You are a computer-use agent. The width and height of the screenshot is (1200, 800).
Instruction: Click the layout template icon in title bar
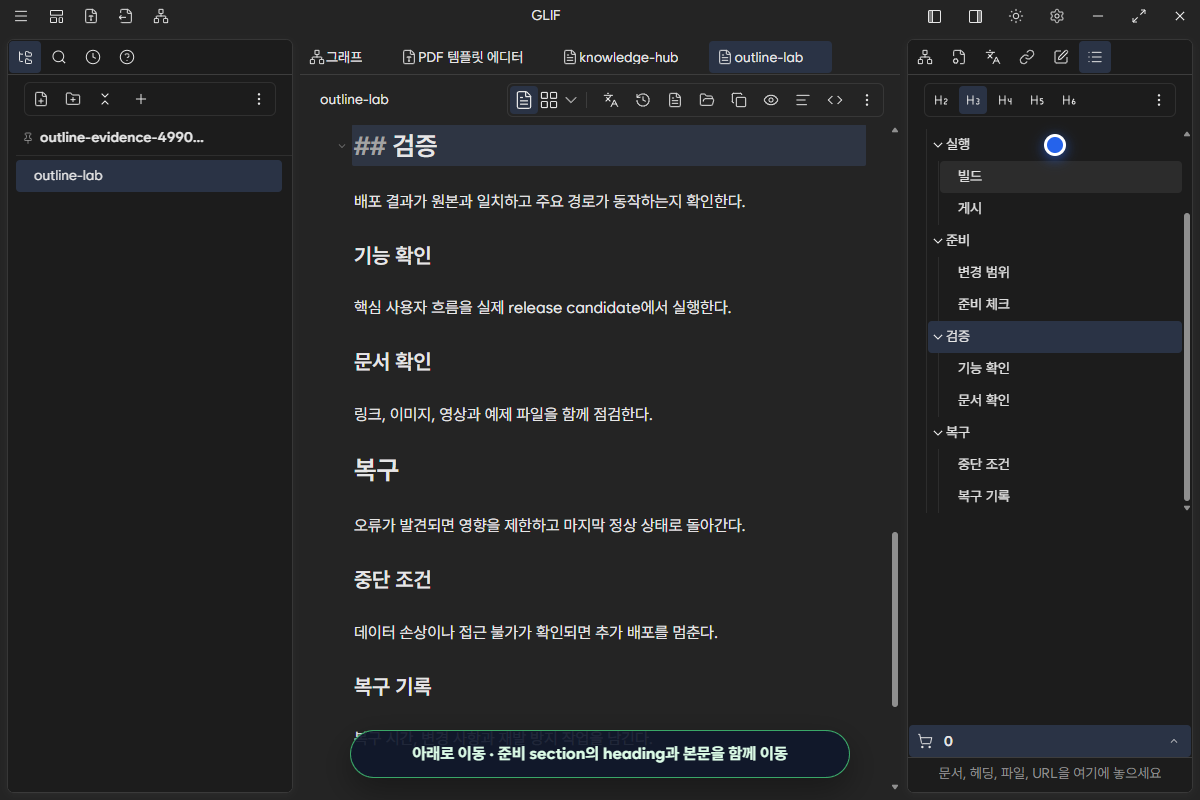(56, 16)
